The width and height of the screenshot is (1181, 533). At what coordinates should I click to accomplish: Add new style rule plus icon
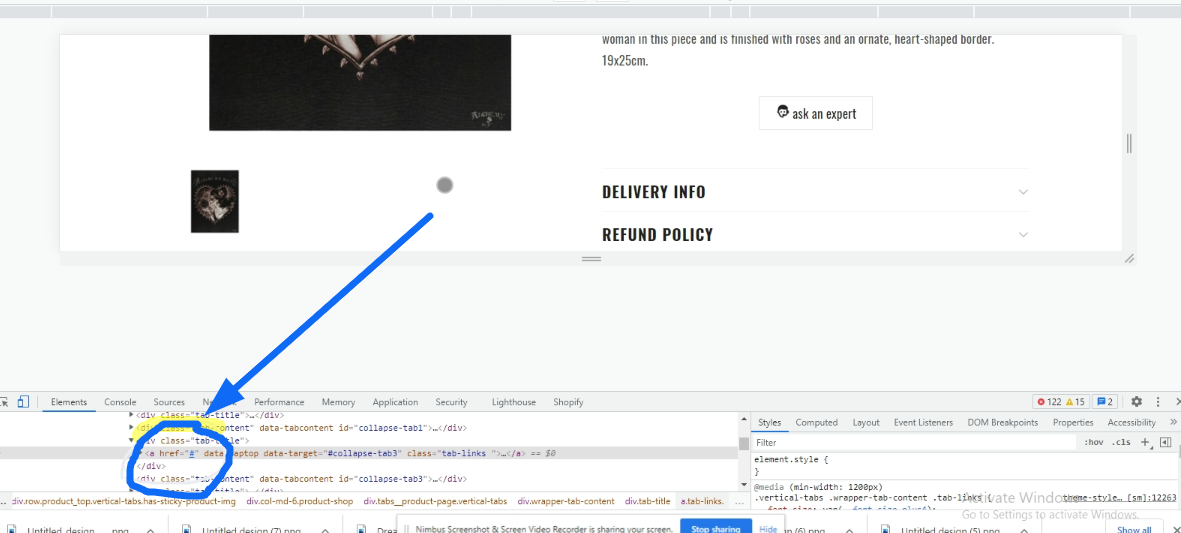1146,442
